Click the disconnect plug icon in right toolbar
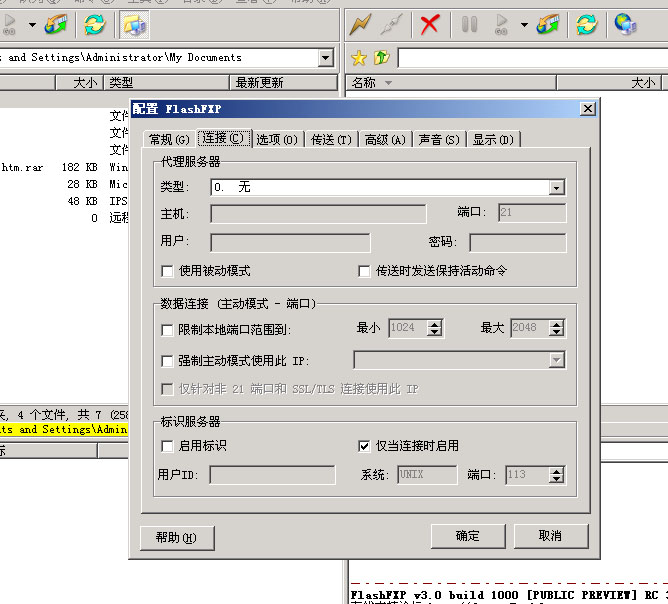 pyautogui.click(x=392, y=24)
